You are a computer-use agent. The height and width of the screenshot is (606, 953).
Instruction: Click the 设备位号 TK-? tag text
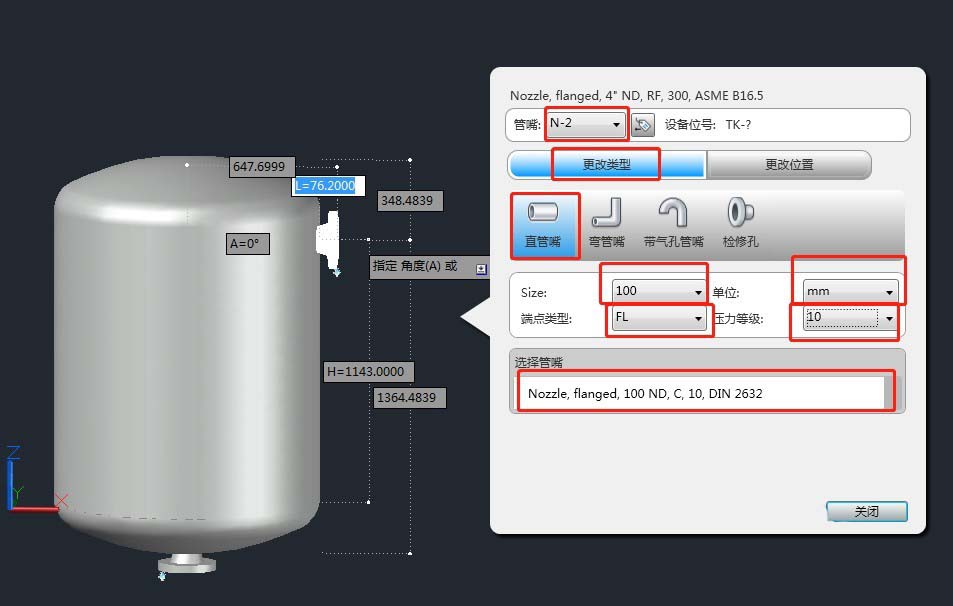[707, 125]
